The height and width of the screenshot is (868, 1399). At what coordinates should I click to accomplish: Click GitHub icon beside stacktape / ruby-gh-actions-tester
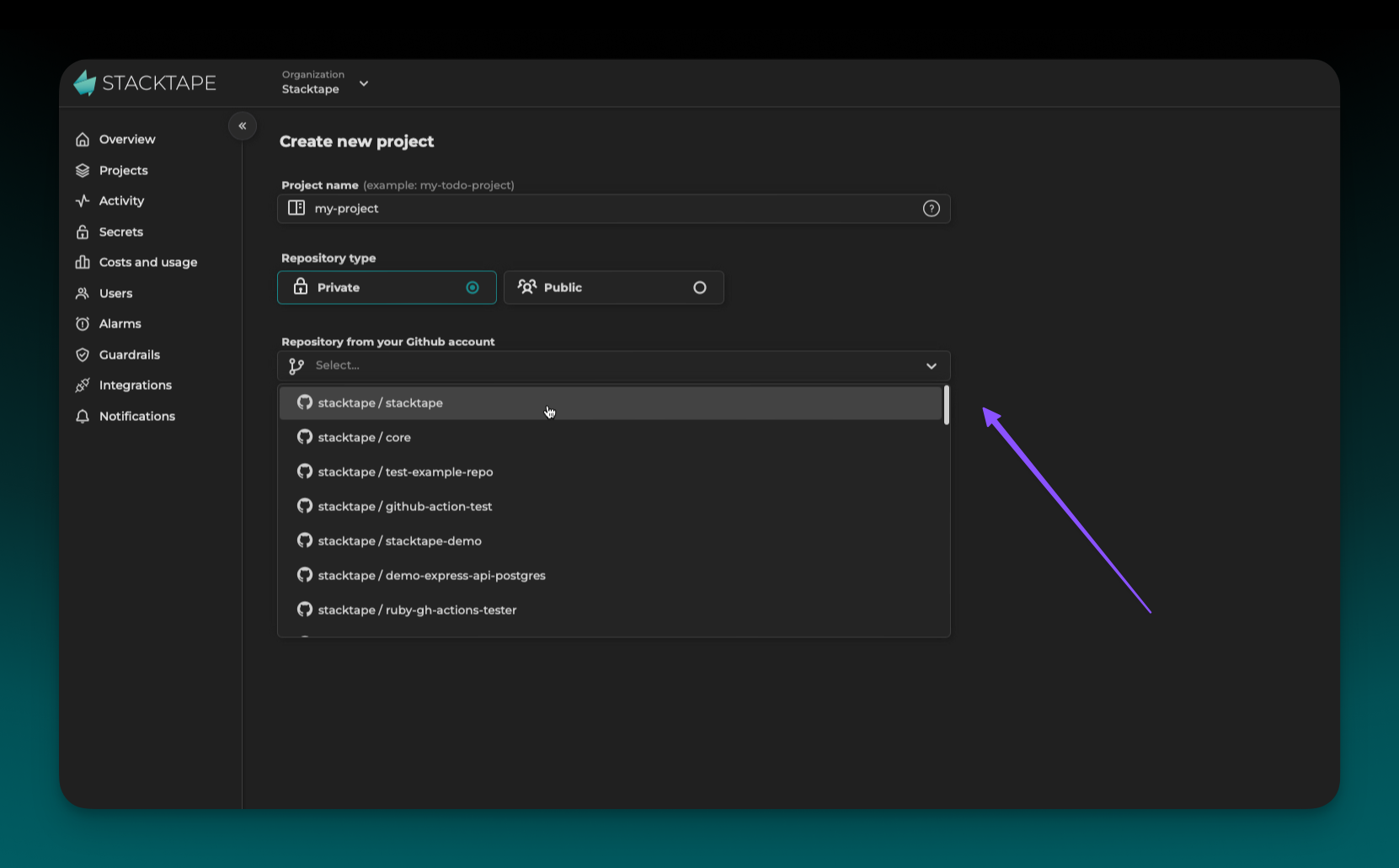pos(305,610)
